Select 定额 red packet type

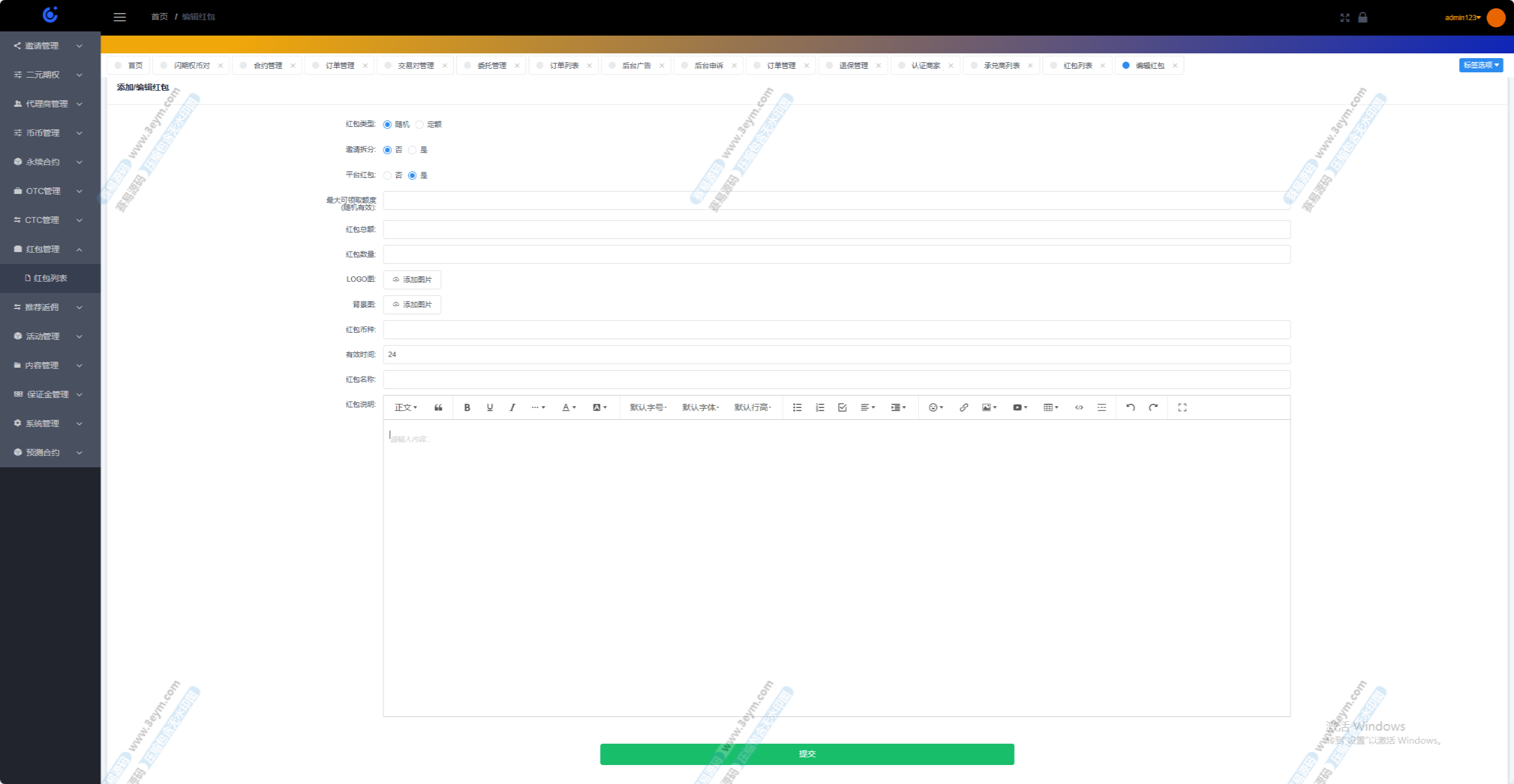[420, 125]
